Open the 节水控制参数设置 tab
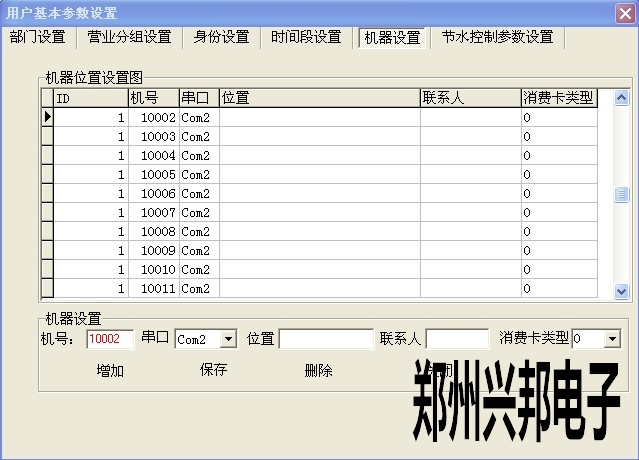This screenshot has height=460, width=639. 498,37
